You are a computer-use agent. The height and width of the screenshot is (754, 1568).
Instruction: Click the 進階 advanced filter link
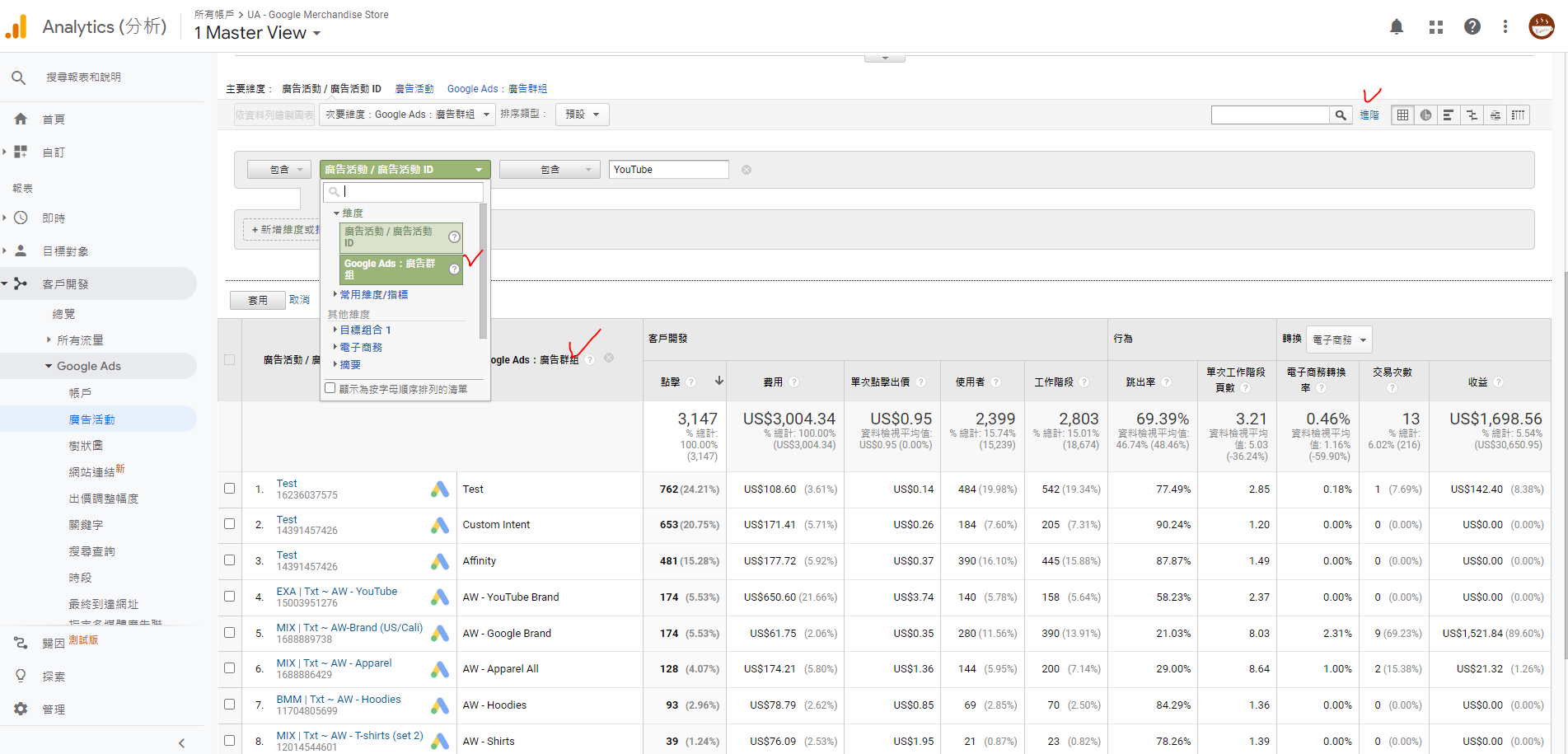tap(1369, 115)
